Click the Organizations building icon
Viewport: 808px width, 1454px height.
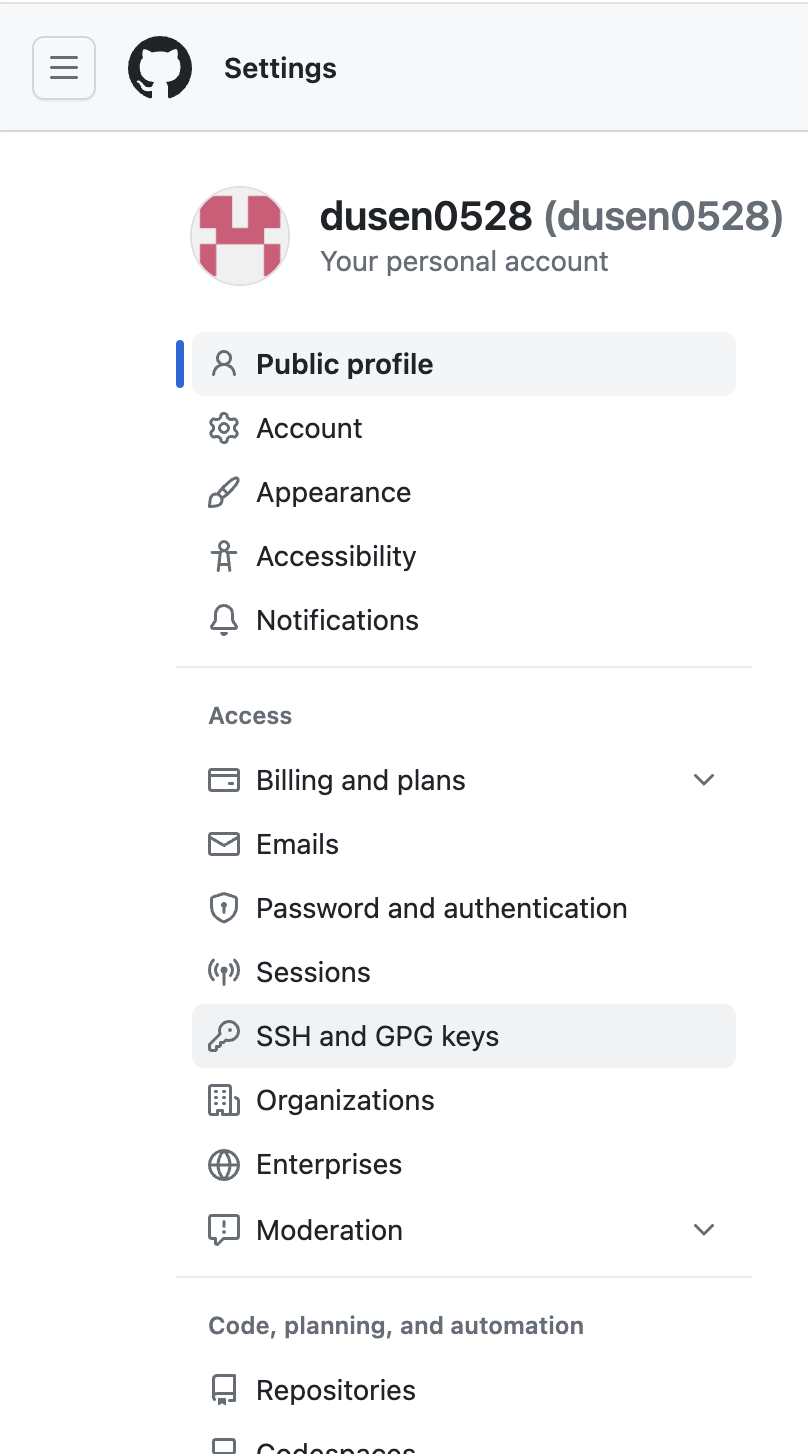click(224, 1101)
